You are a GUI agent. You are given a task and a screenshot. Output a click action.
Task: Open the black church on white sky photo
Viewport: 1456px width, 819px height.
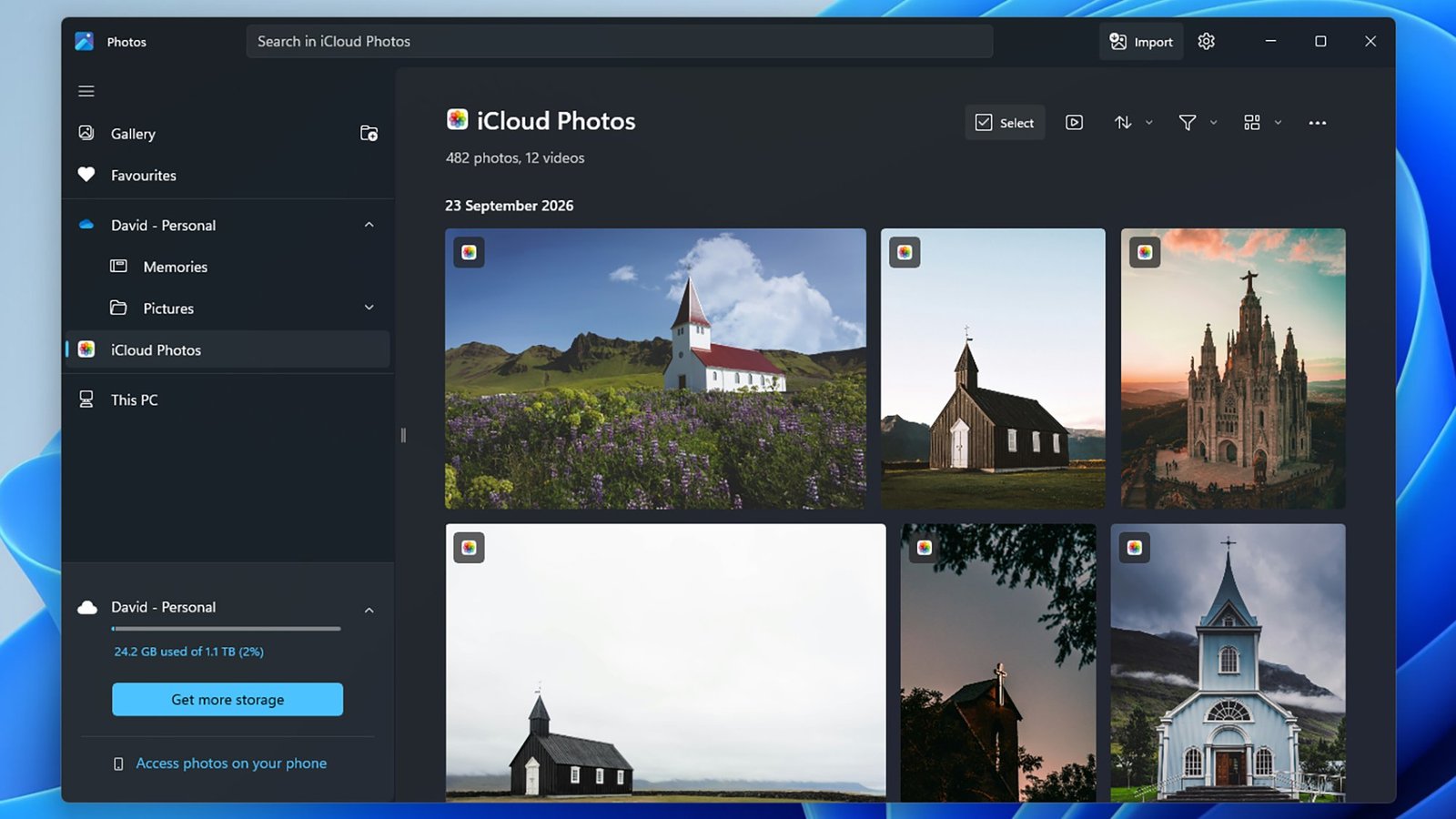click(x=665, y=662)
